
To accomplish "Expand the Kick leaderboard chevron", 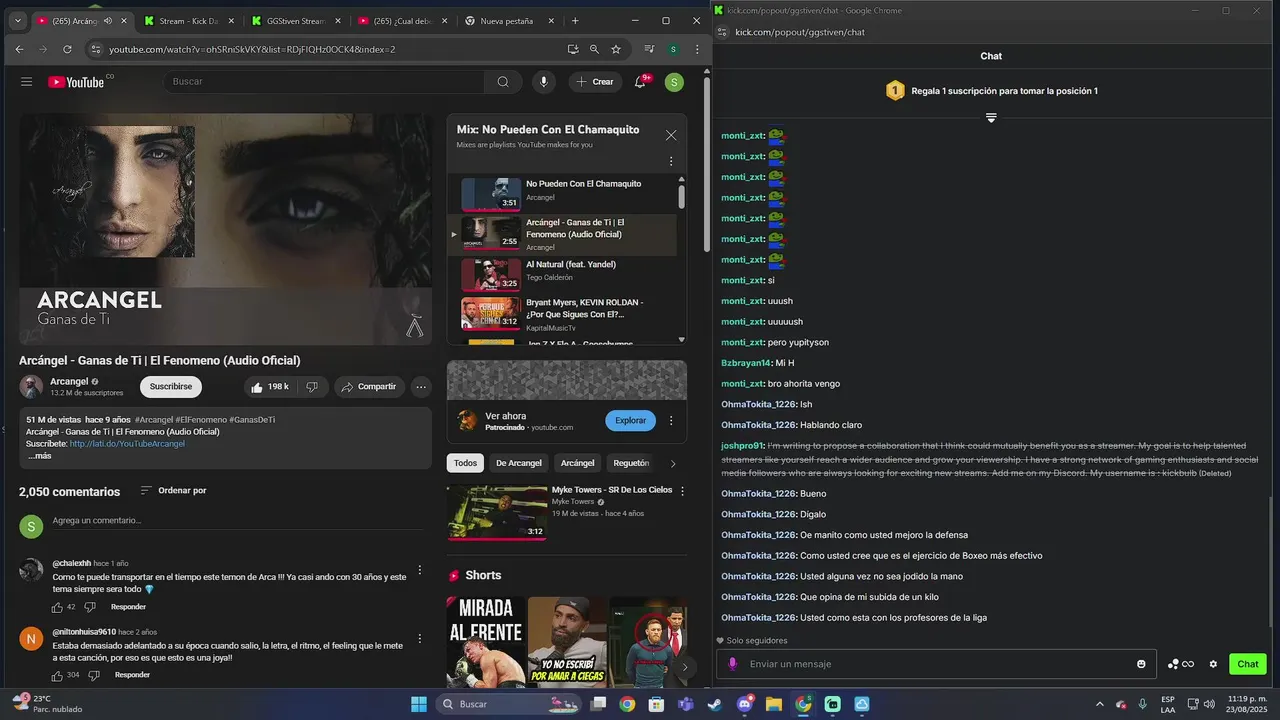I will (991, 118).
